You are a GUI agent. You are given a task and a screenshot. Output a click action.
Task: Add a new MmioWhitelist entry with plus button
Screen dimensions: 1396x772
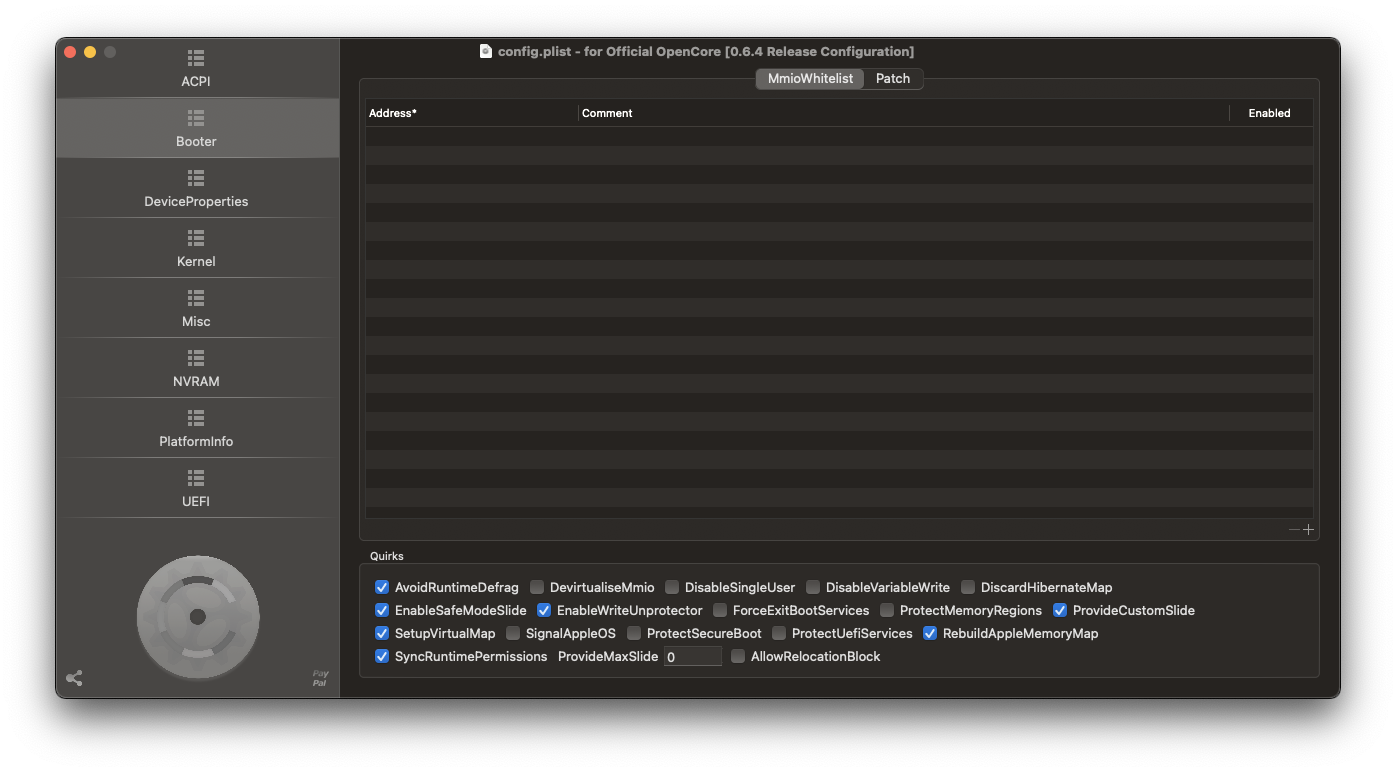[1308, 530]
